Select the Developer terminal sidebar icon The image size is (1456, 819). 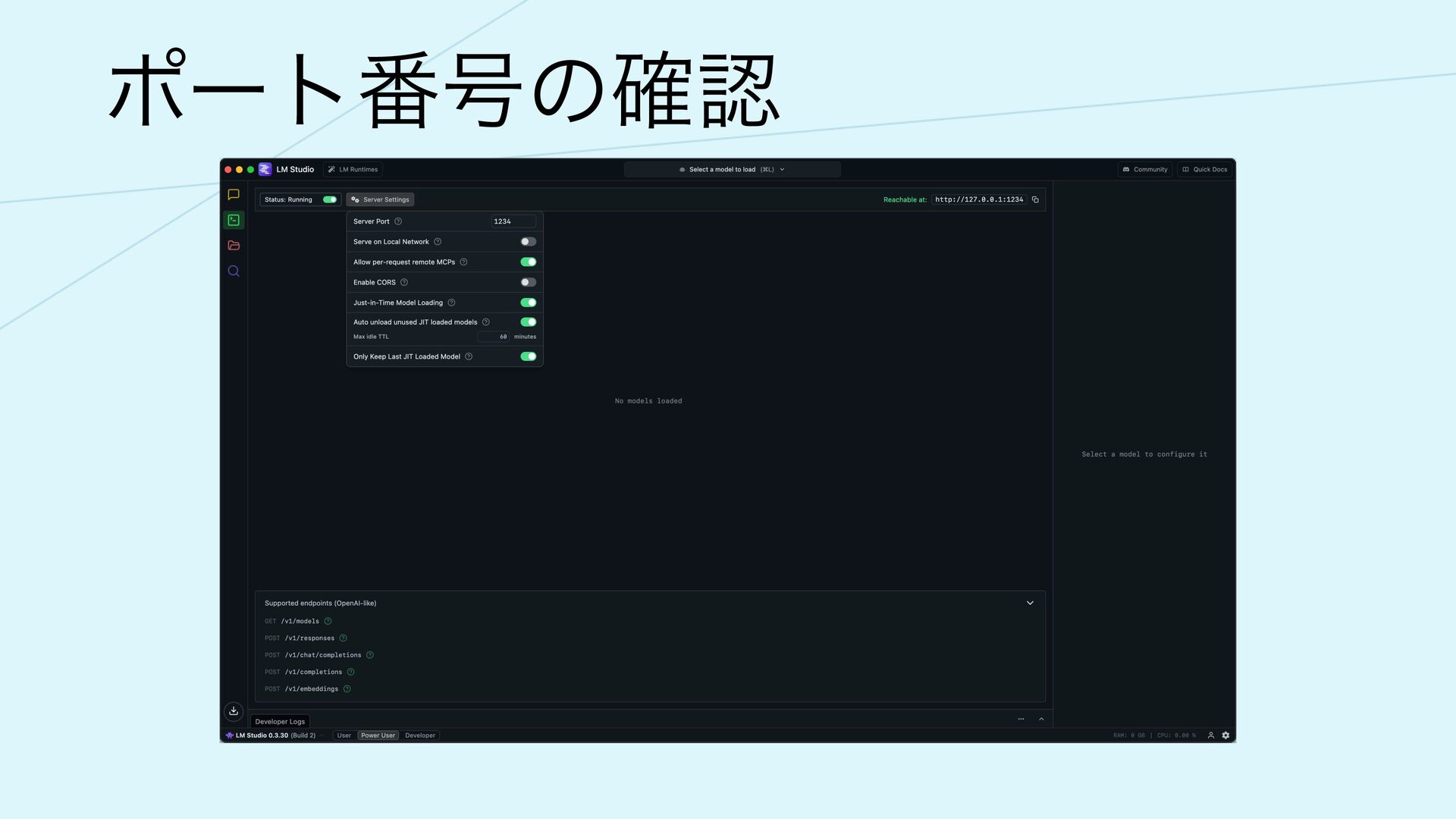[234, 220]
